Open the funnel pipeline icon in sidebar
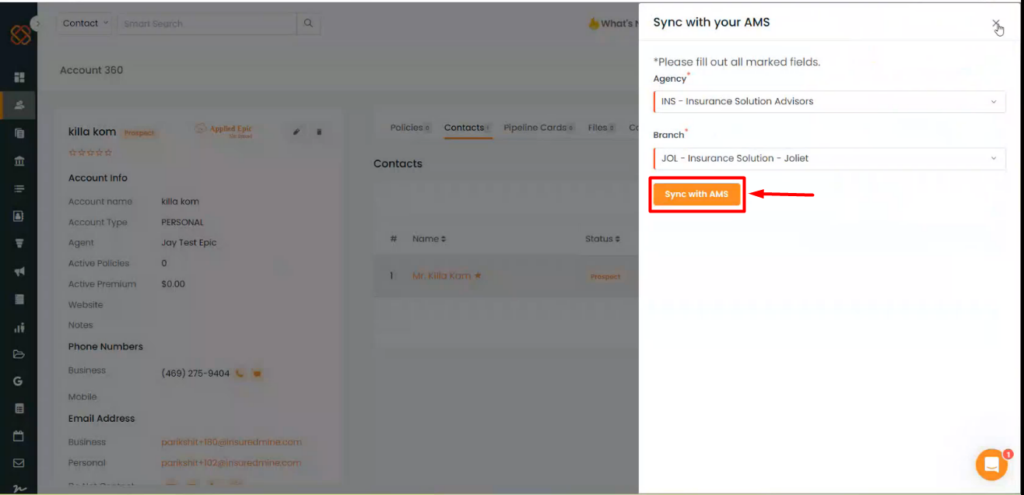The width and height of the screenshot is (1024, 495). tap(19, 244)
